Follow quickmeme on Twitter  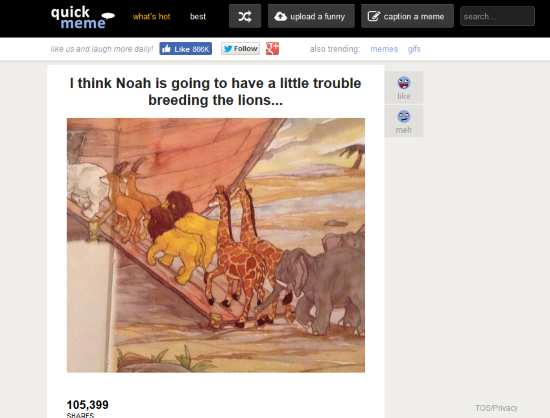241,49
